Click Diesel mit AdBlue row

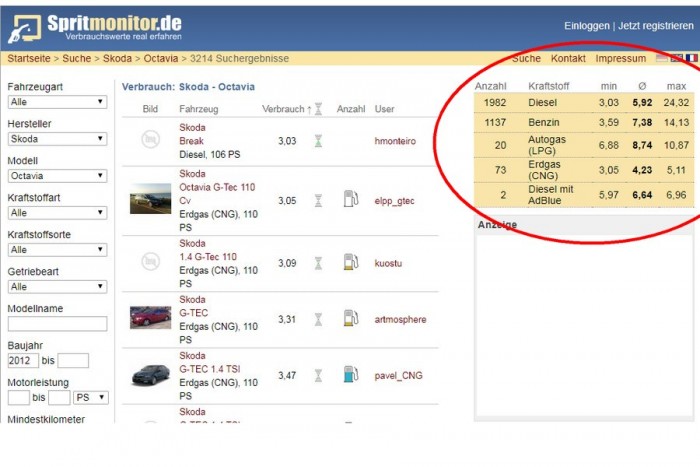click(x=584, y=195)
